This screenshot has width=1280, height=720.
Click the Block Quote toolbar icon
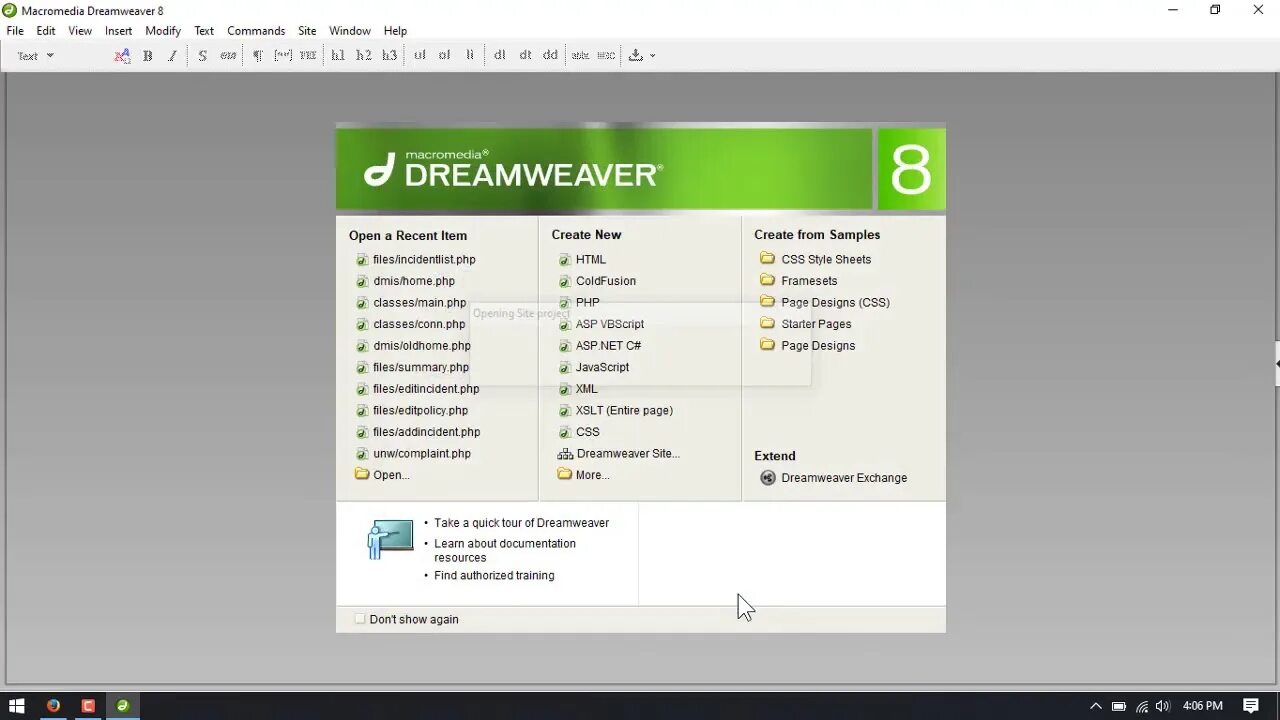[x=283, y=56]
